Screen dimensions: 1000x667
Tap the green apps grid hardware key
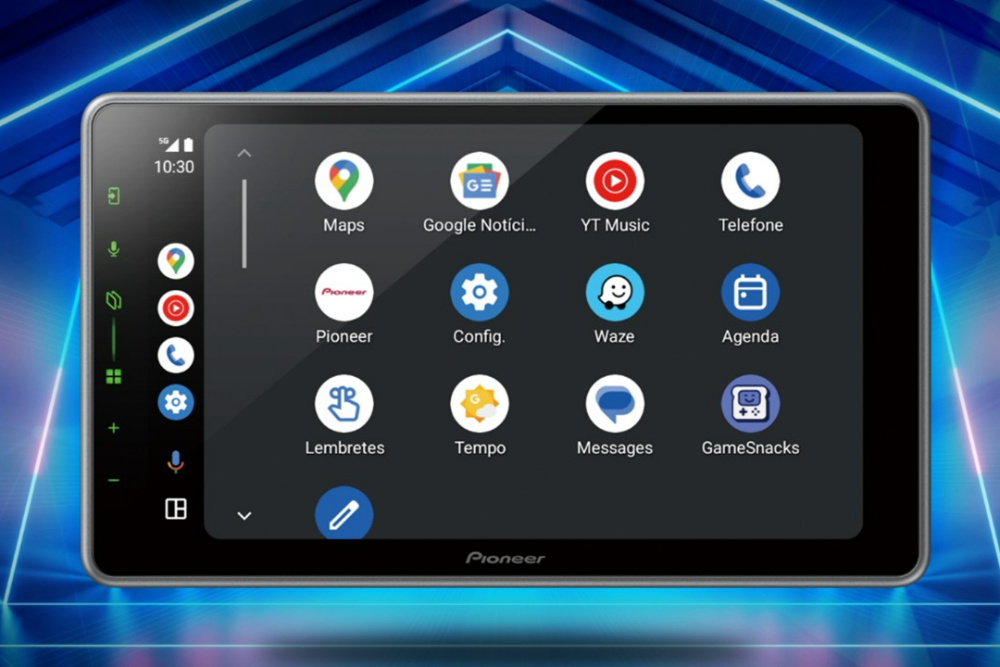coord(114,377)
